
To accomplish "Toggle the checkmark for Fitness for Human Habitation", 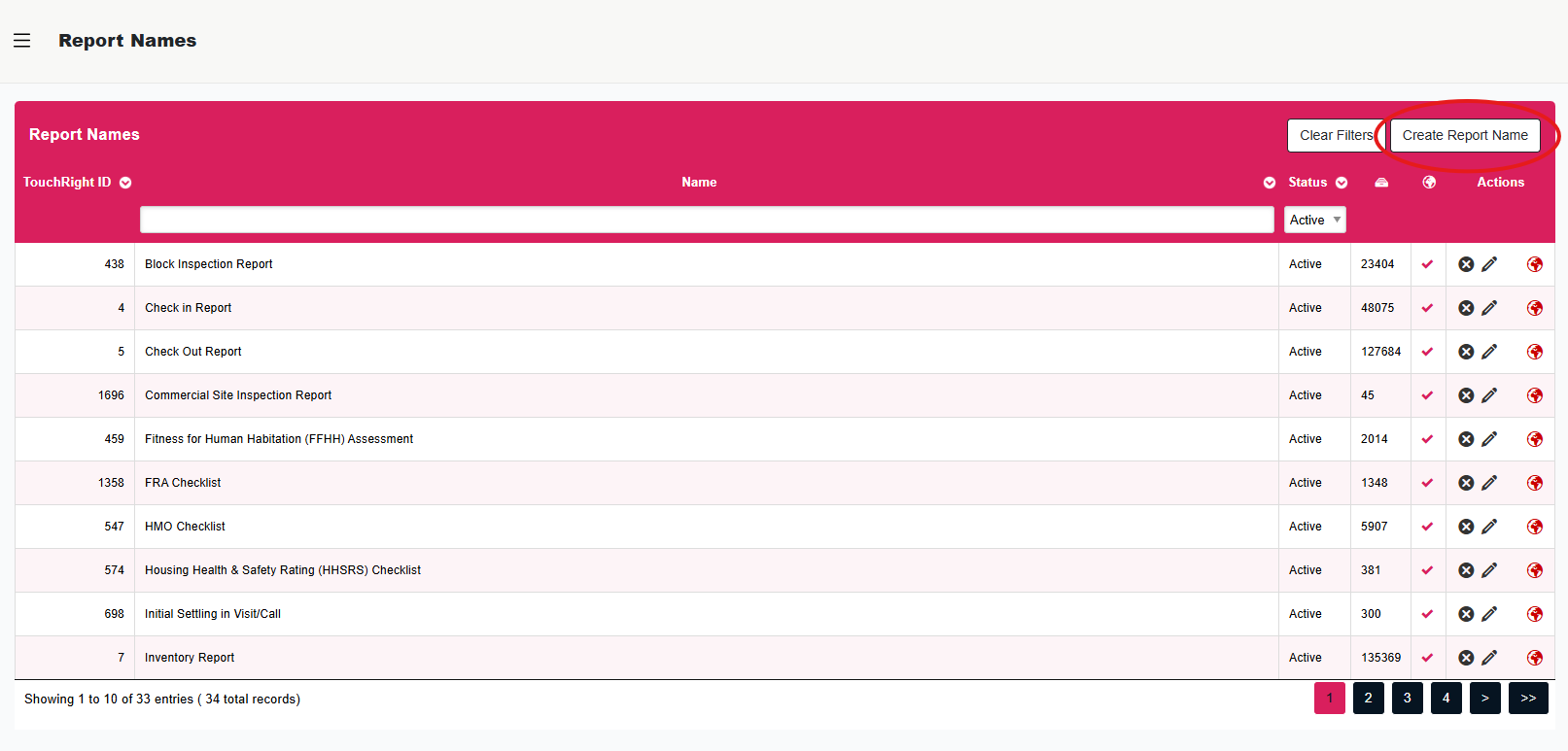I will click(x=1427, y=439).
